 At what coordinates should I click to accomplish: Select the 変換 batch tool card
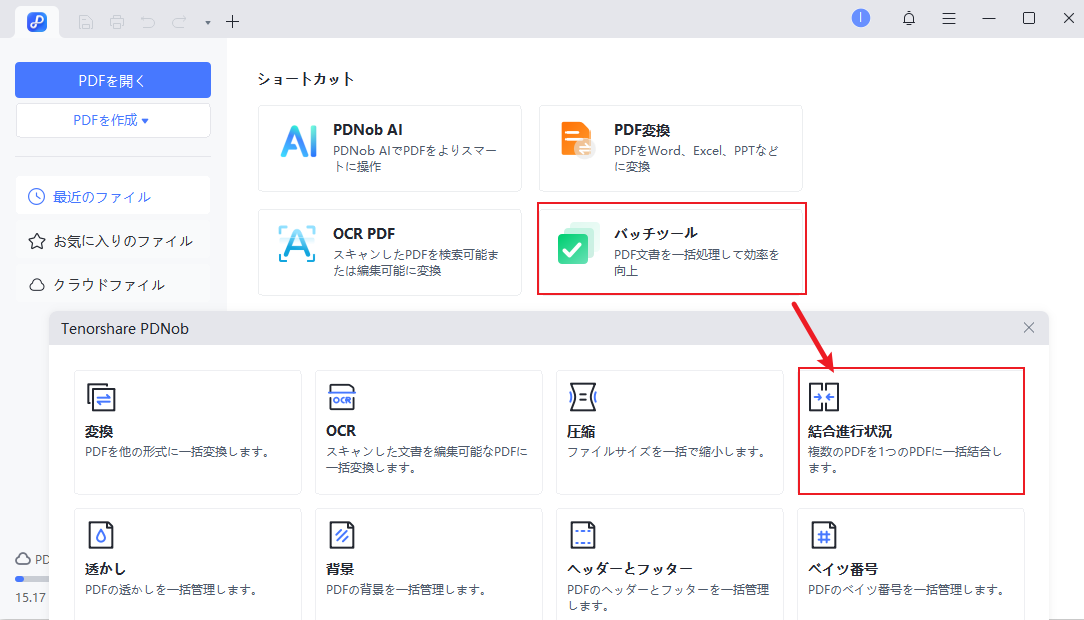(188, 432)
